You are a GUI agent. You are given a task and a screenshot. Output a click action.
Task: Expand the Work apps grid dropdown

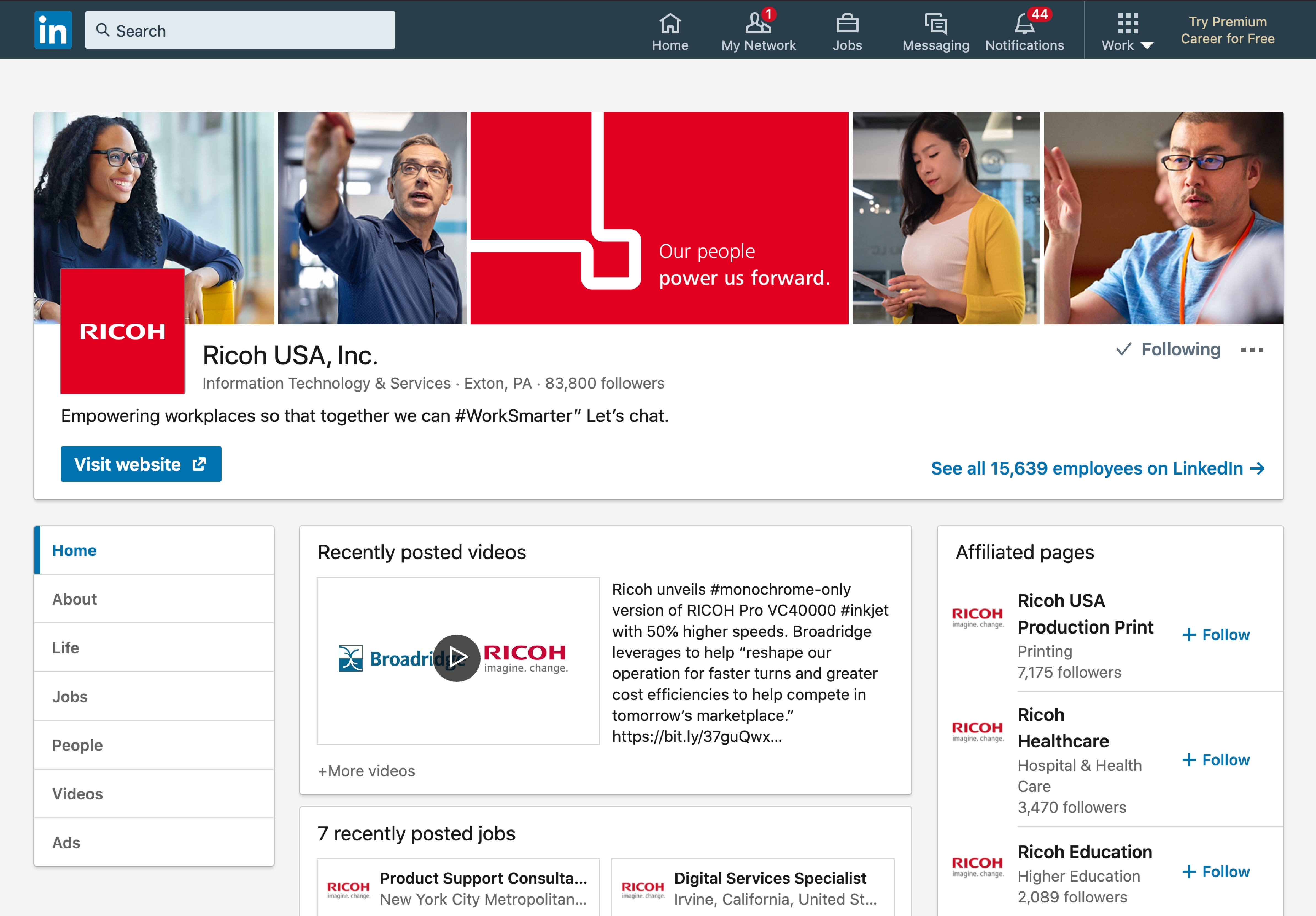click(x=1127, y=32)
